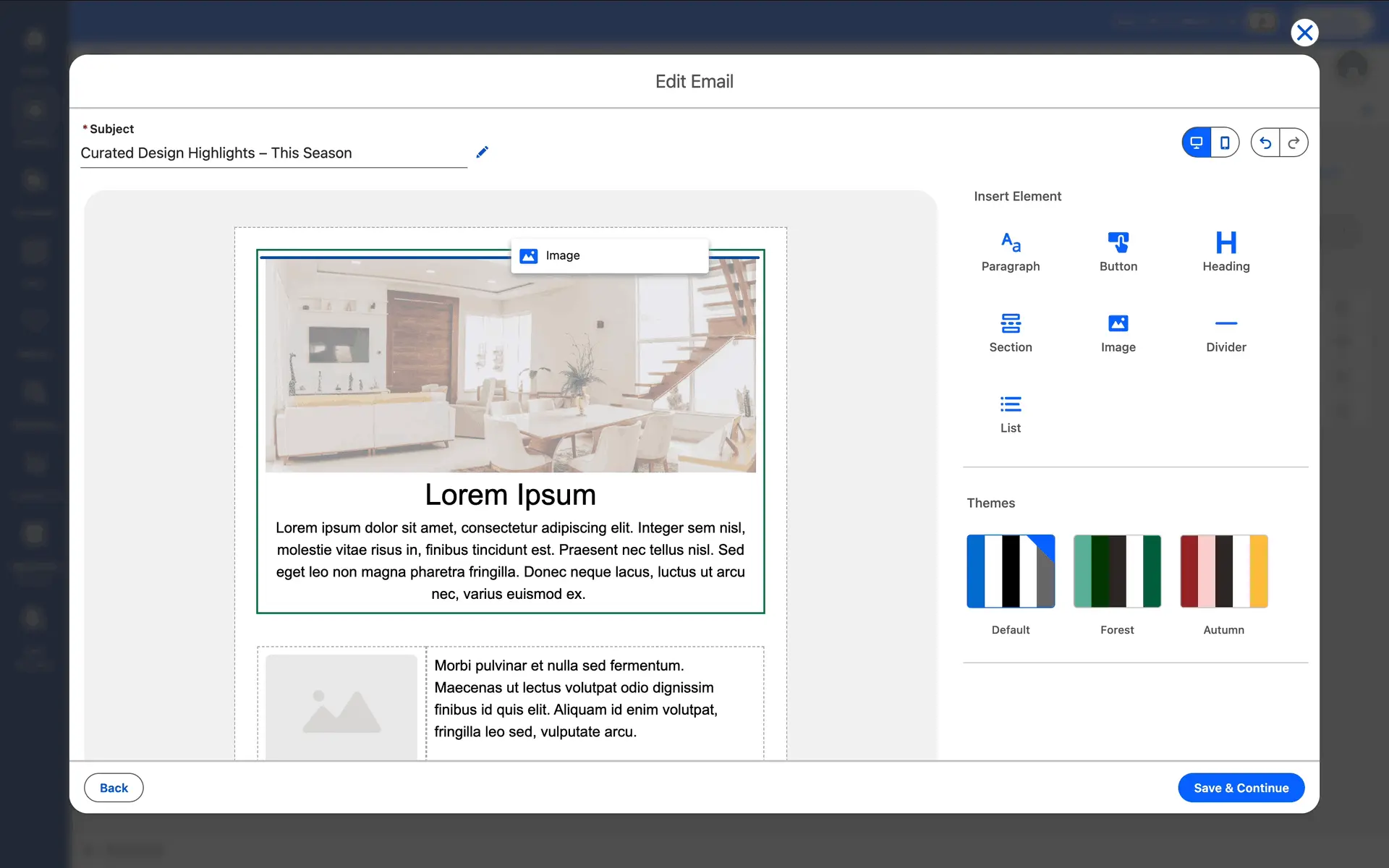Viewport: 1389px width, 868px height.
Task: Click the Subject text field
Action: [273, 153]
